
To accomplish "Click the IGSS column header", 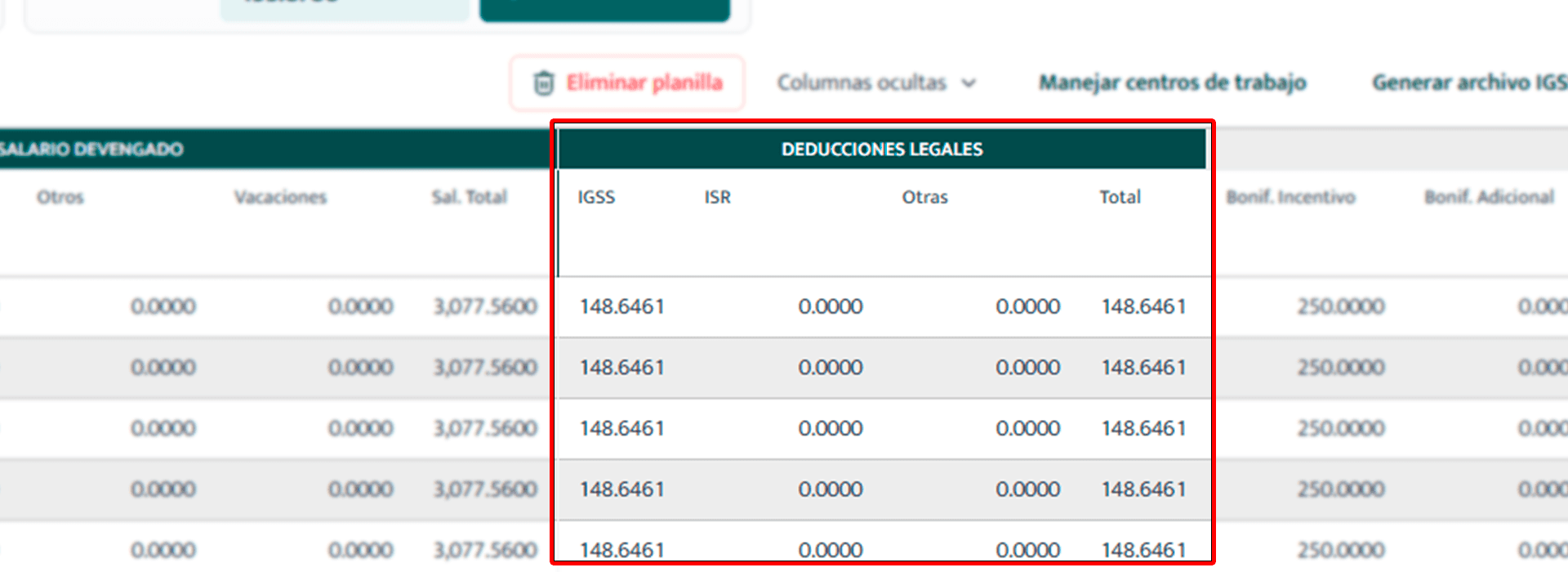I will point(596,197).
